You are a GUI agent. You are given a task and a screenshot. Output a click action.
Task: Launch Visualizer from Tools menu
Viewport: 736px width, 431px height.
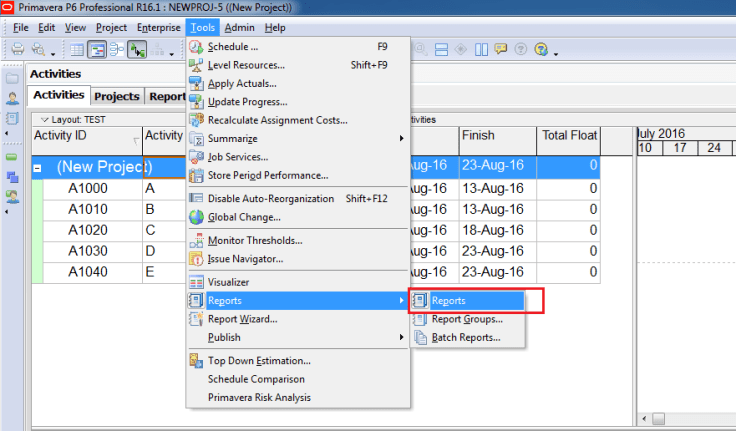298,282
